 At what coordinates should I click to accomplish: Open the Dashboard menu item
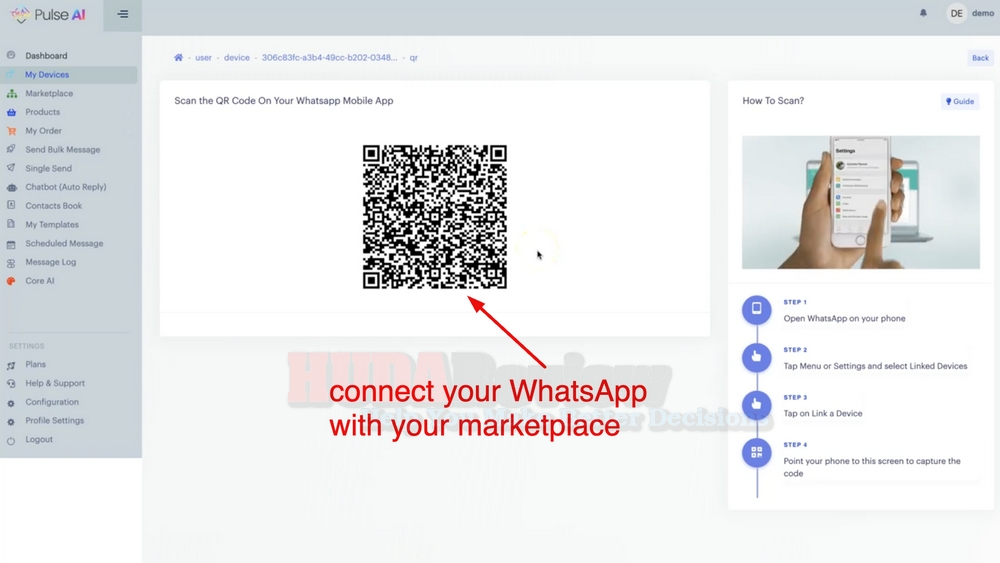(x=46, y=56)
